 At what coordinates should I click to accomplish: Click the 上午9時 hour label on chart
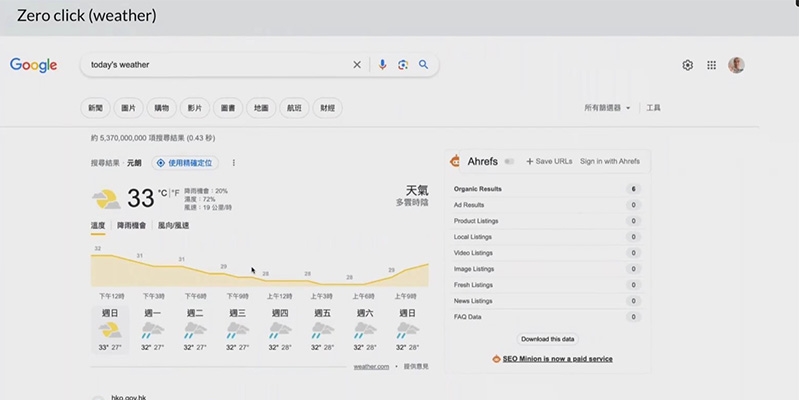pos(406,296)
